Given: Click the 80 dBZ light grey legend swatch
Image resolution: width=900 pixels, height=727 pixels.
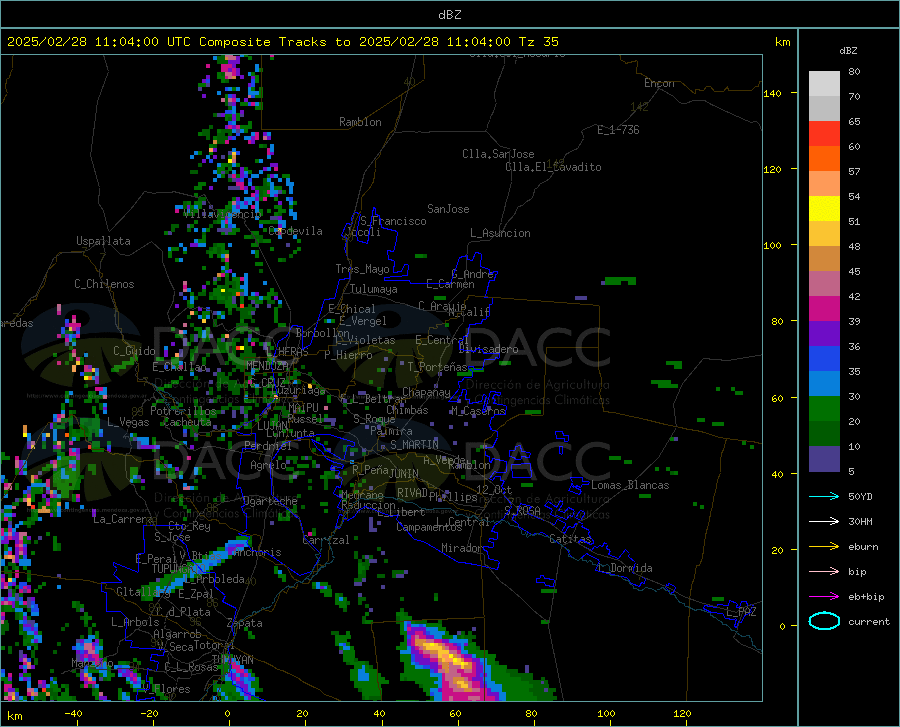Looking at the screenshot, I should pos(824,84).
